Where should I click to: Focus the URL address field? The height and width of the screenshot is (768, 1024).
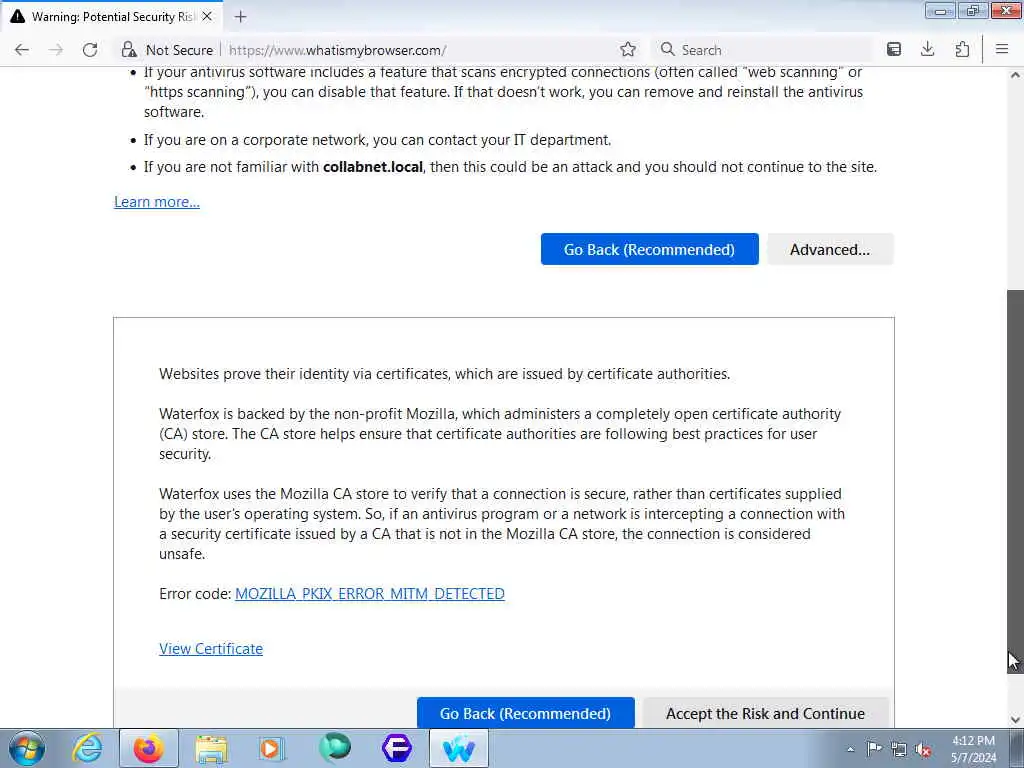(418, 50)
